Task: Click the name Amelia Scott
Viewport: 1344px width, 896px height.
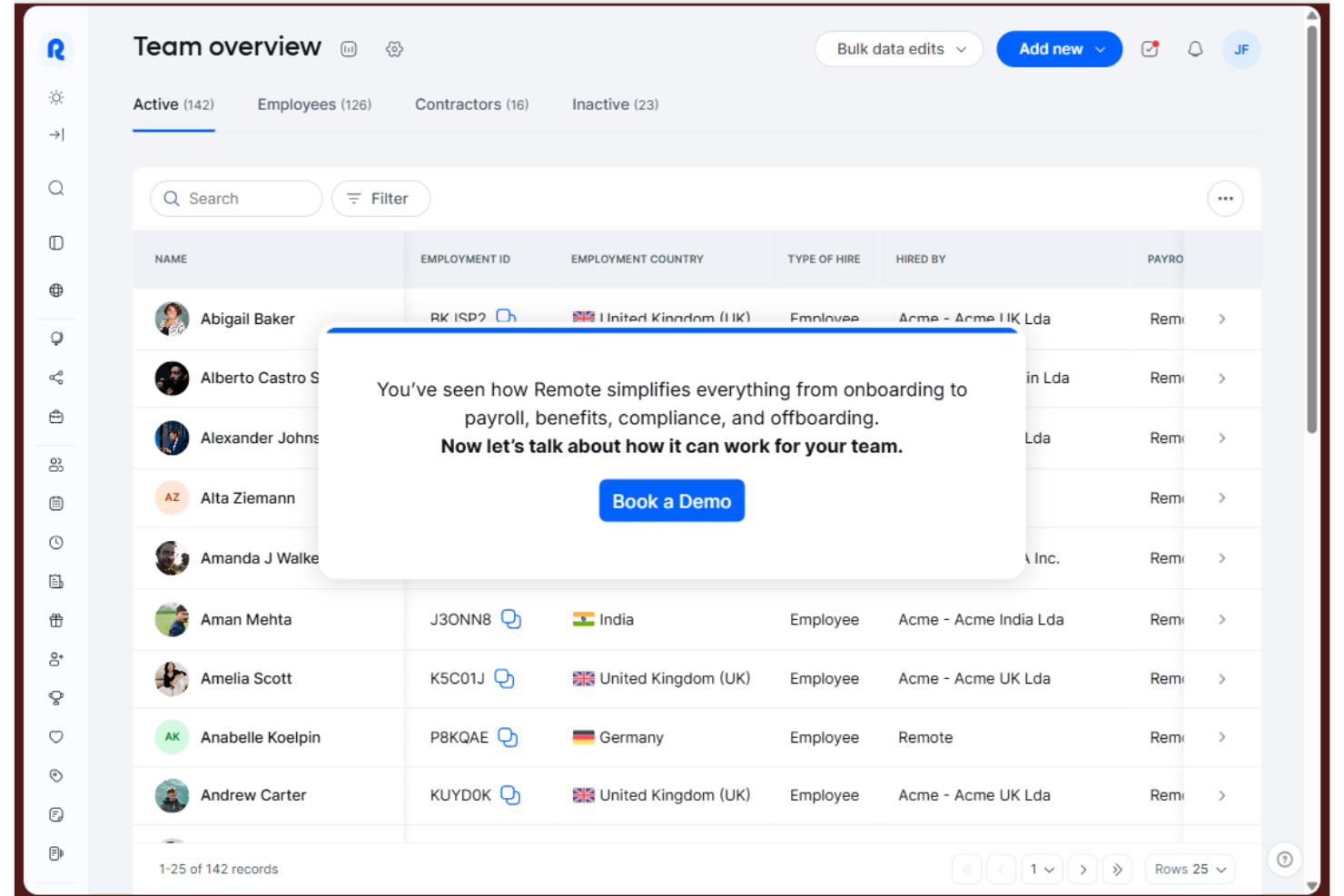Action: [246, 679]
